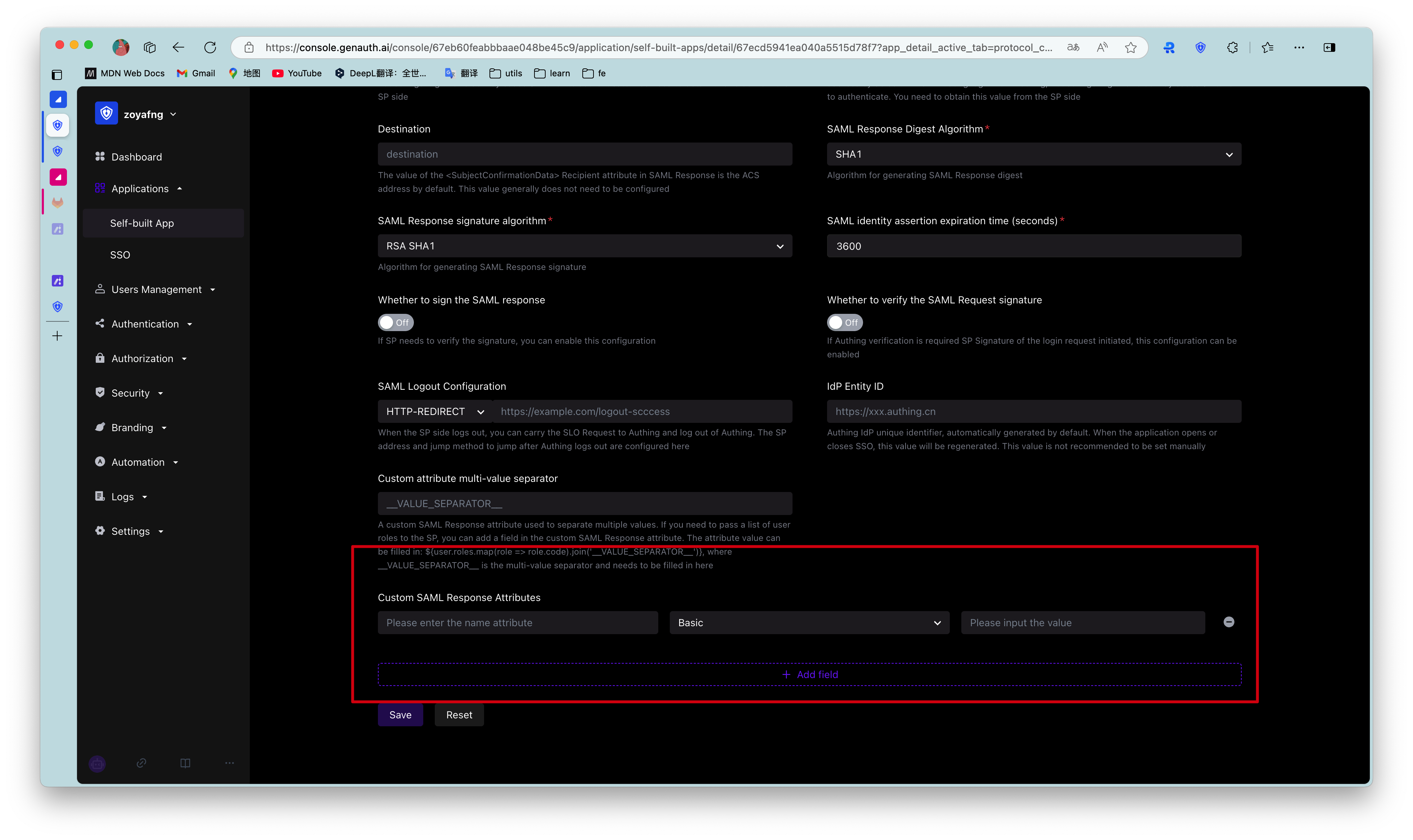1413x840 pixels.
Task: Click the zoyafng shield logo
Action: (x=106, y=114)
